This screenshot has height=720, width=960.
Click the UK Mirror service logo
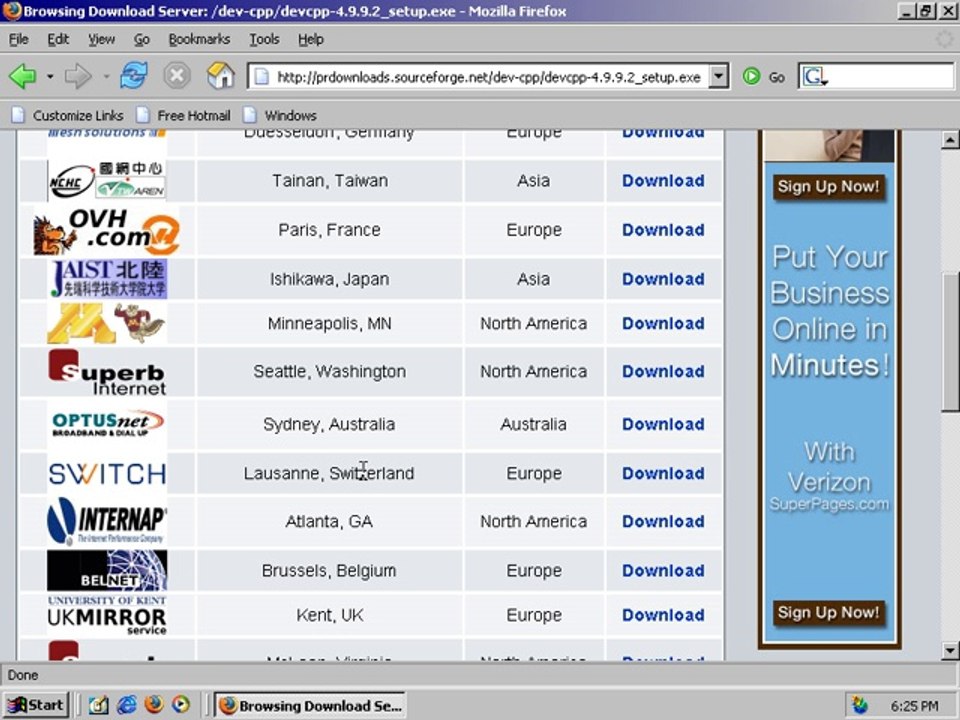click(x=107, y=615)
